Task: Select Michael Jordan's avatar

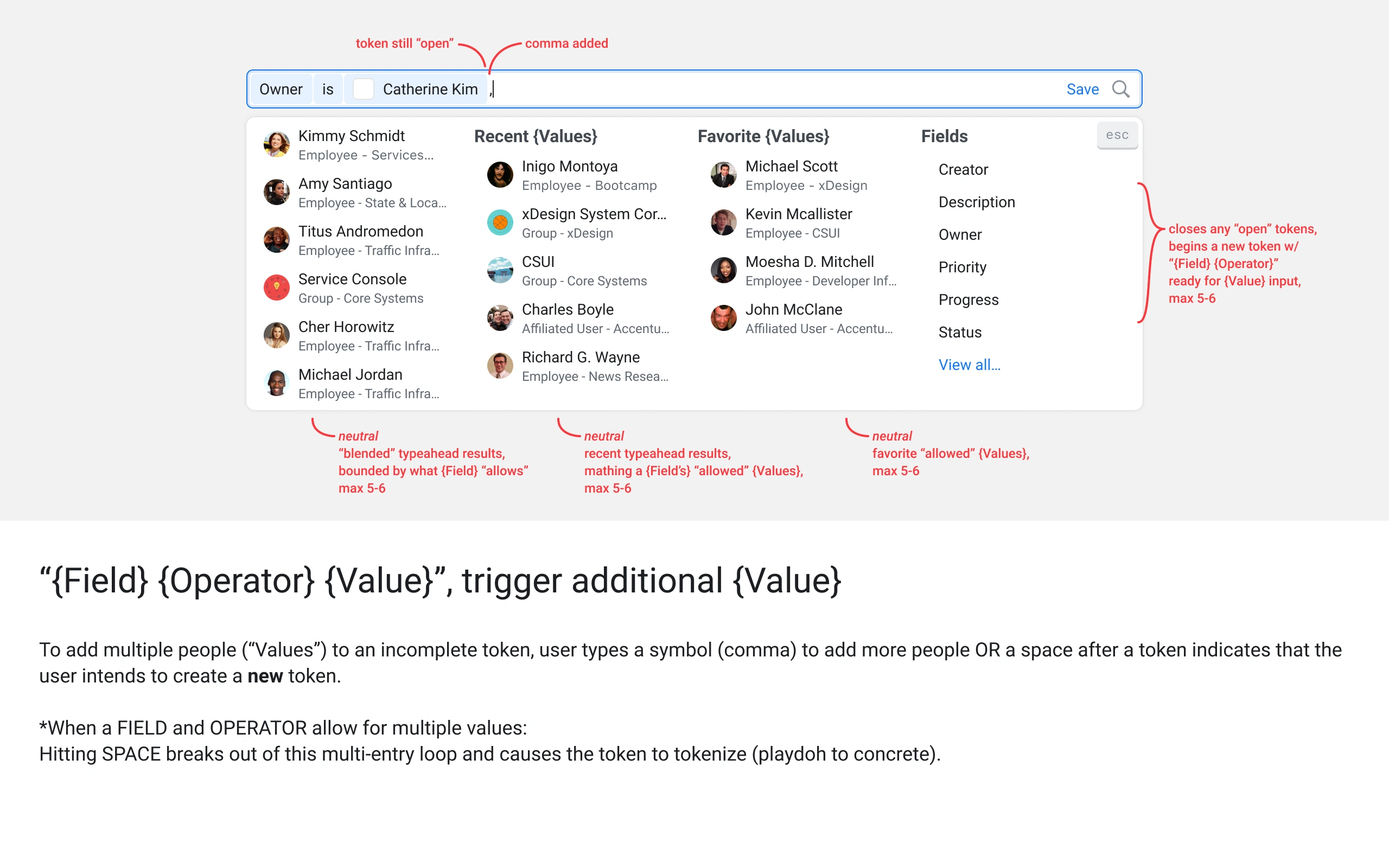Action: pyautogui.click(x=276, y=383)
